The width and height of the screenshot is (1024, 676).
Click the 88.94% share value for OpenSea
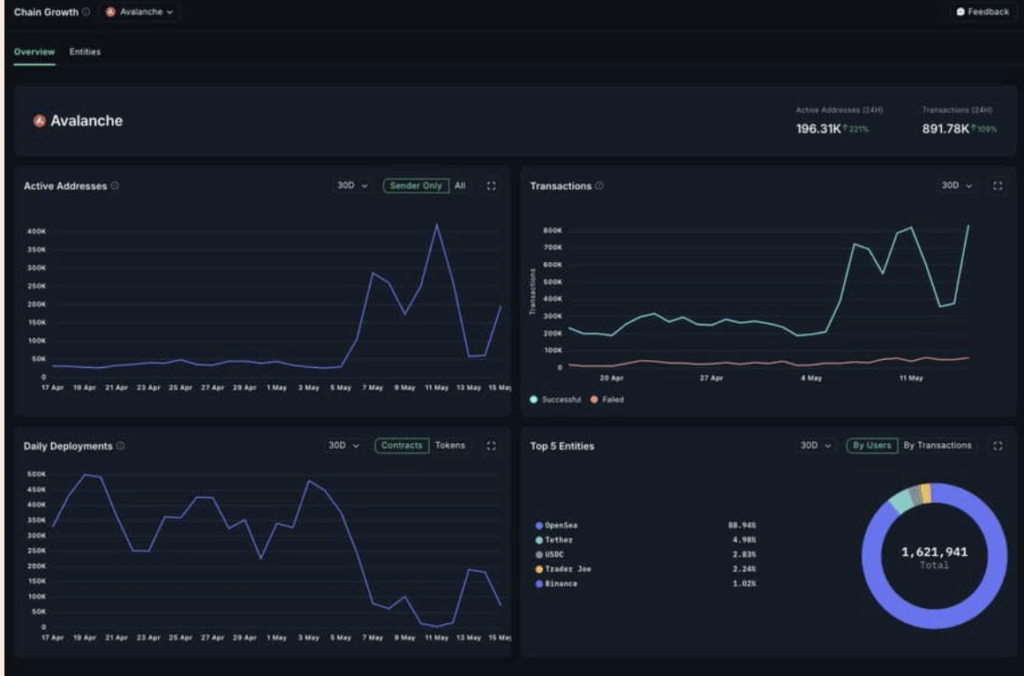pyautogui.click(x=742, y=525)
